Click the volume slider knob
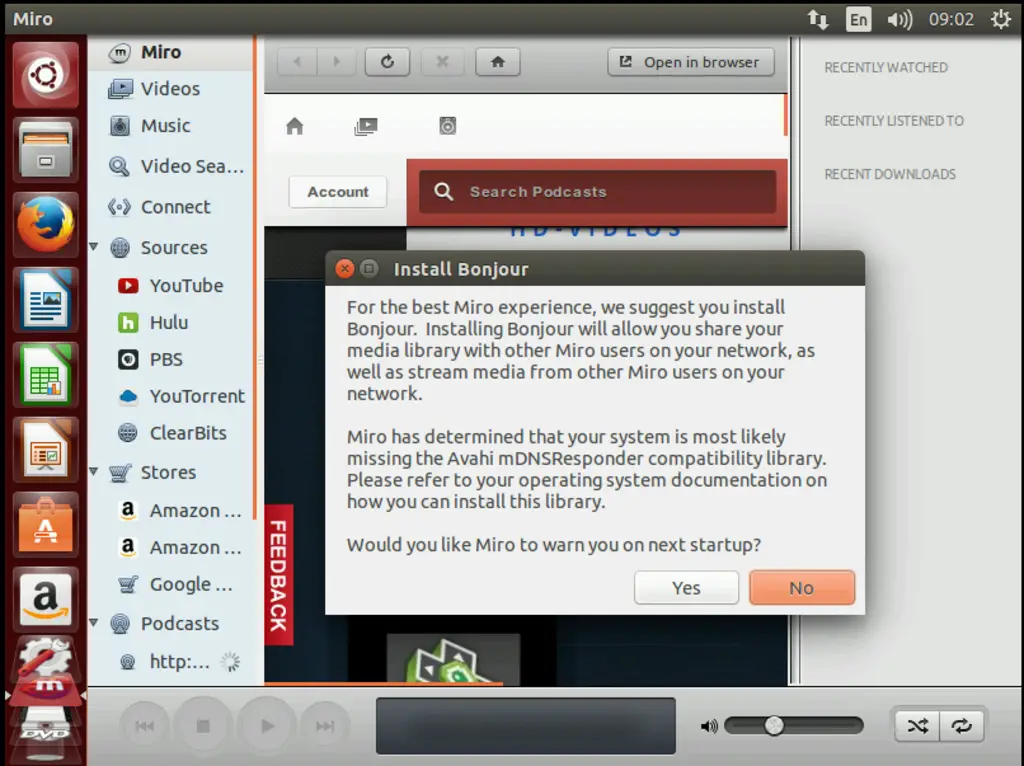Viewport: 1024px width, 766px height. coord(774,726)
